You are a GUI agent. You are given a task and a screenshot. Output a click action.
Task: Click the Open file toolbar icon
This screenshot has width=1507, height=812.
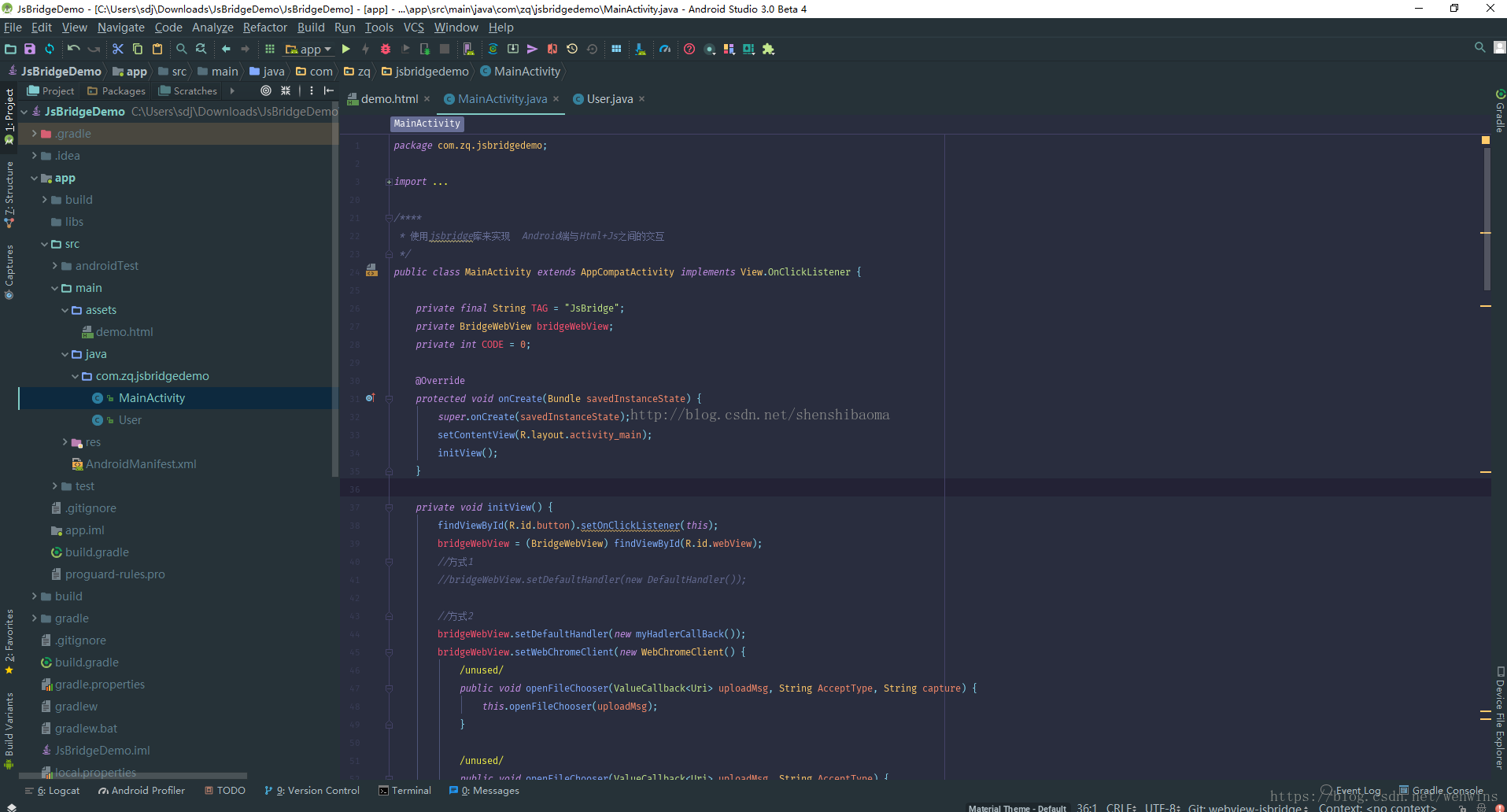(x=10, y=49)
